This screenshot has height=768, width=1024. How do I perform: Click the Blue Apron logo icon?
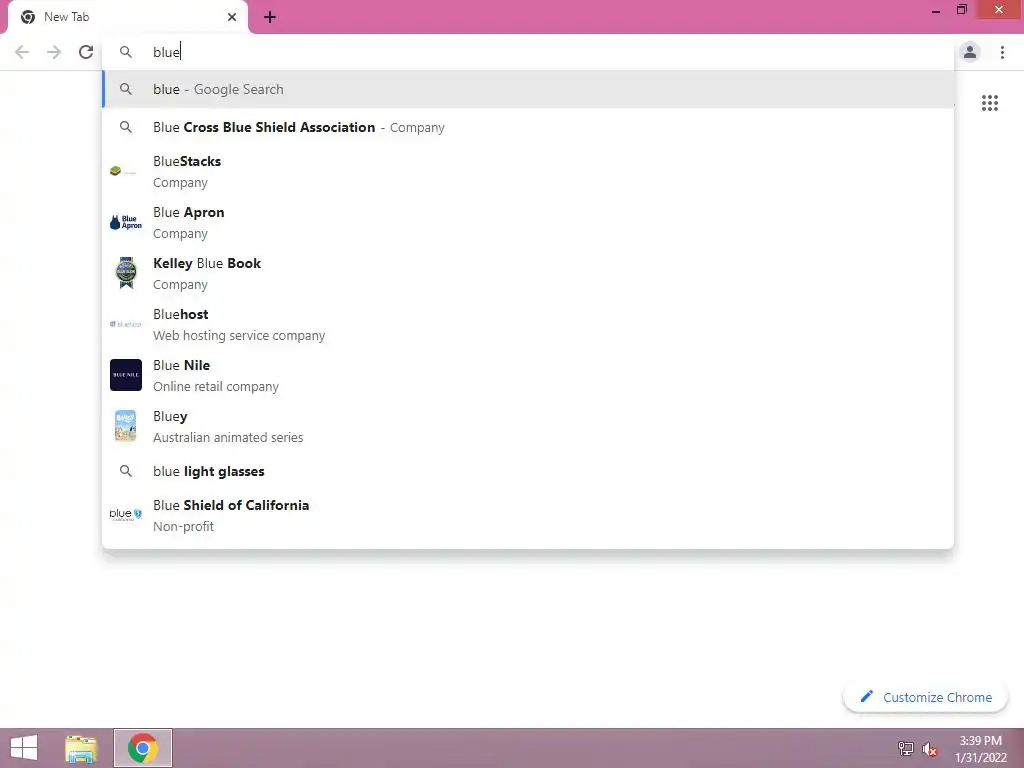click(x=125, y=222)
